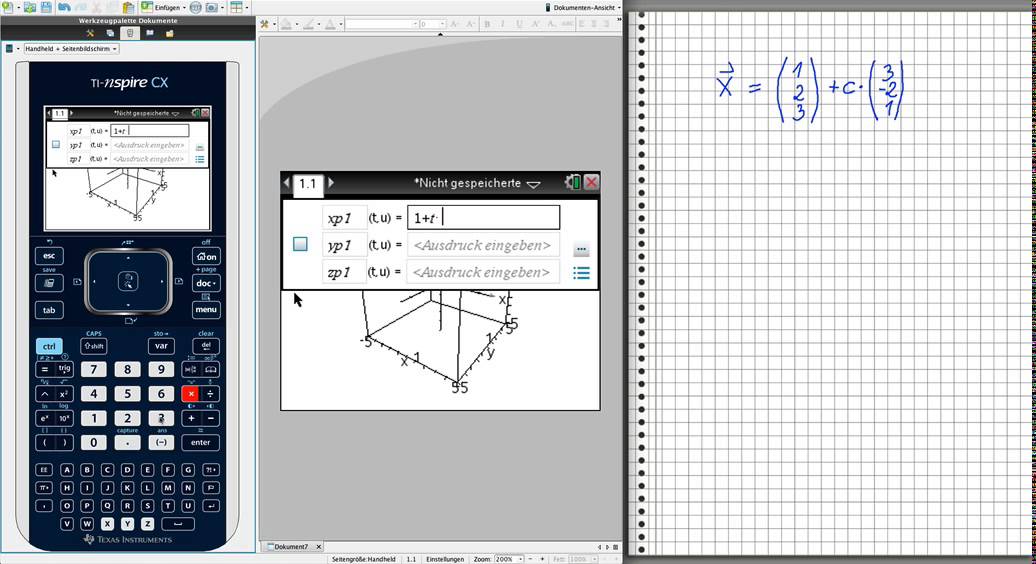Click the zp1 expression input field
Screen dimensions: 1036x564
483,272
